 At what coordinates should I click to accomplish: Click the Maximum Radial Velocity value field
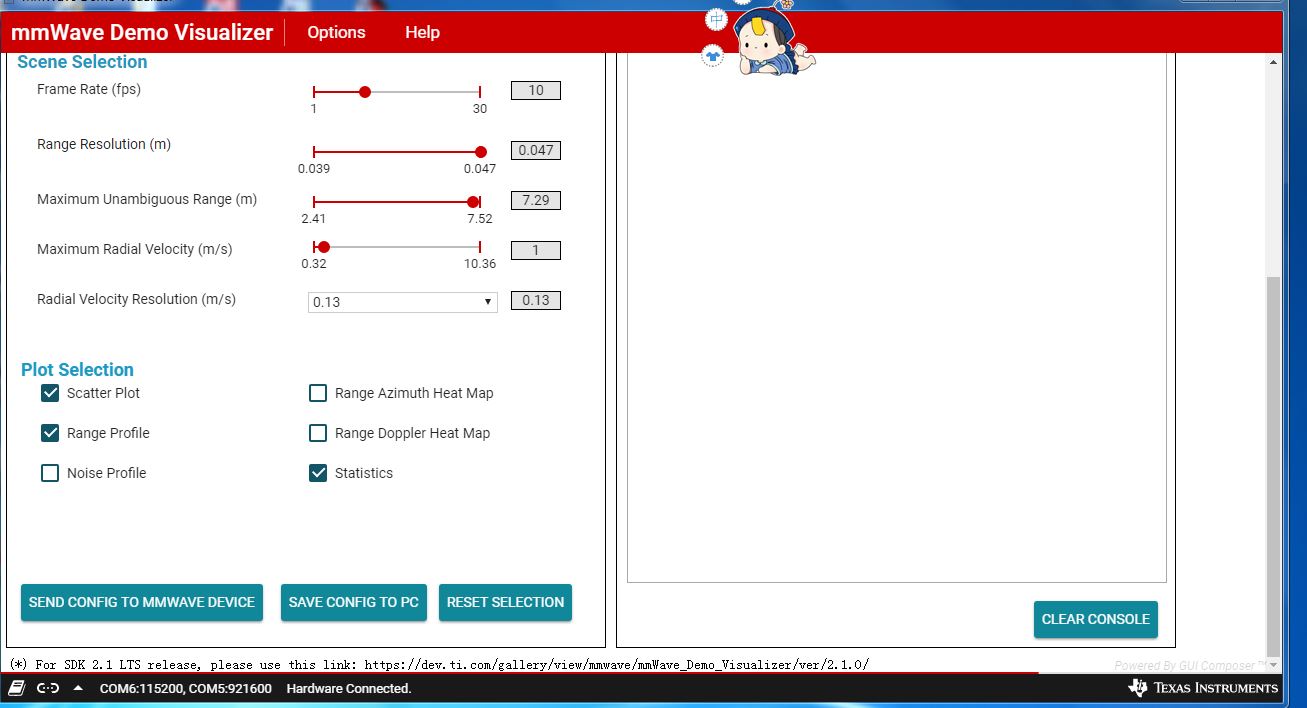[536, 250]
